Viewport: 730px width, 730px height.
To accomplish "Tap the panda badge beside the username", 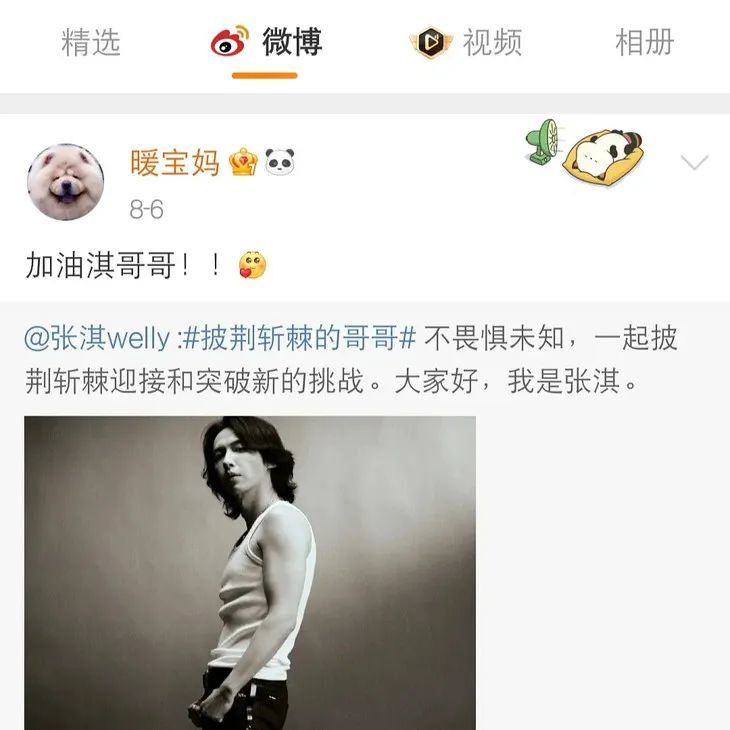I will tap(280, 162).
